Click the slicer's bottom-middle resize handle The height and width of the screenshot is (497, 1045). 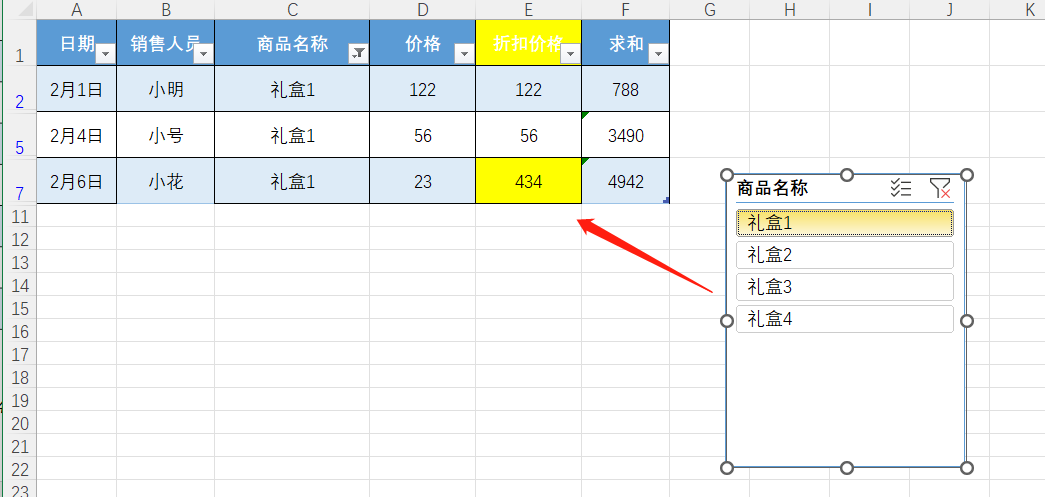[846, 468]
